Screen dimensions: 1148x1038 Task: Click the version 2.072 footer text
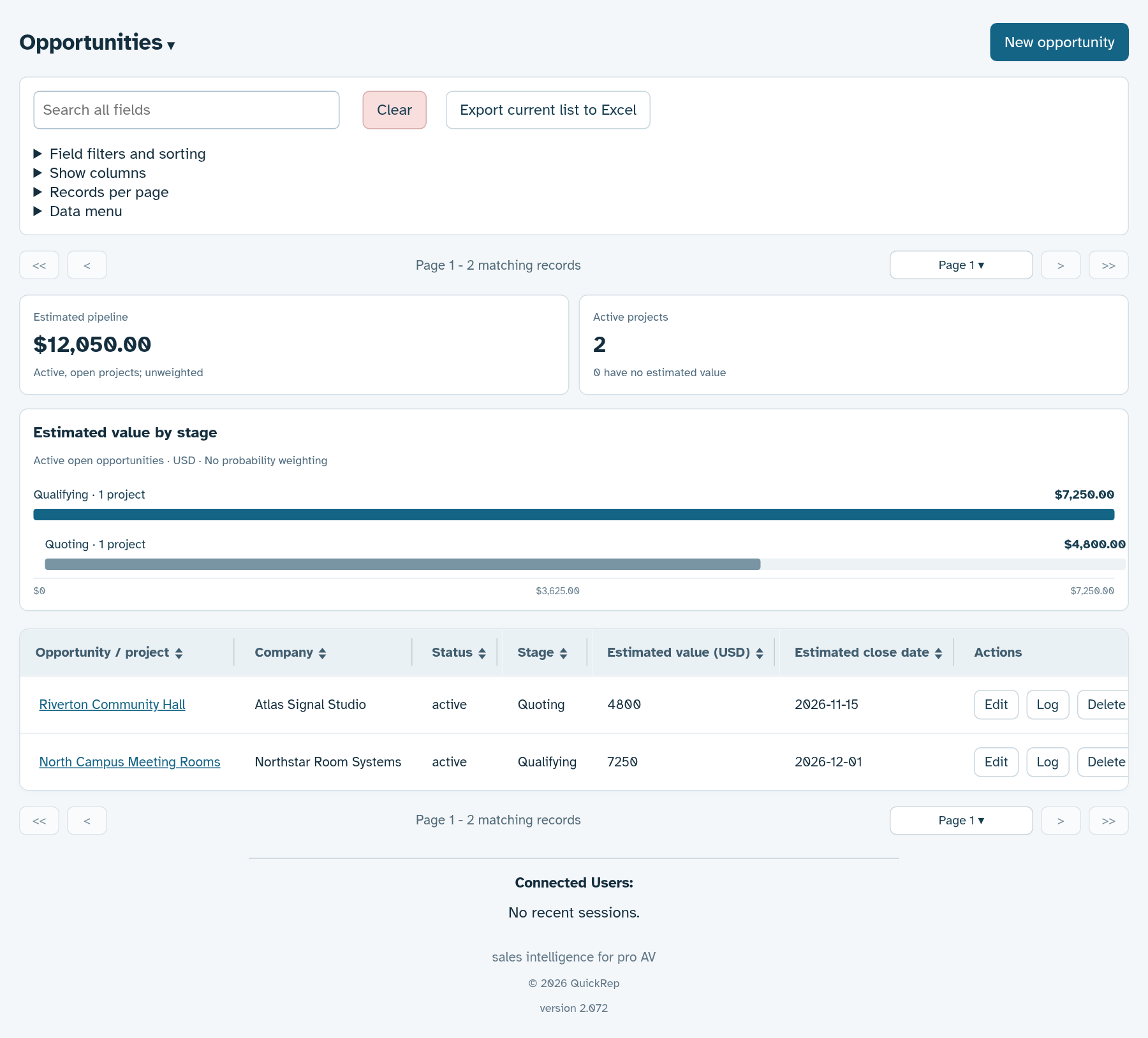point(573,1008)
